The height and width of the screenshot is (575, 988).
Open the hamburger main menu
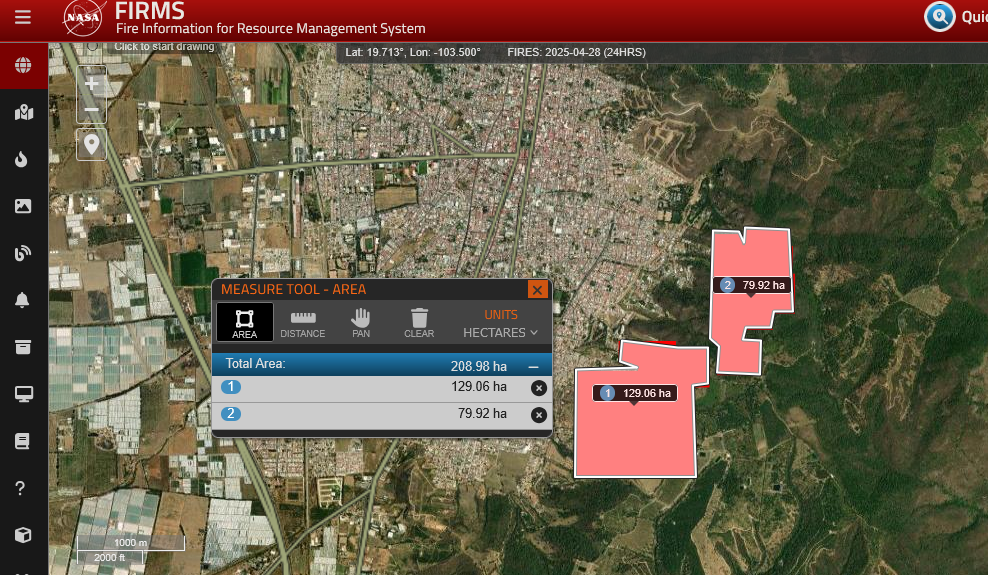pos(23,17)
